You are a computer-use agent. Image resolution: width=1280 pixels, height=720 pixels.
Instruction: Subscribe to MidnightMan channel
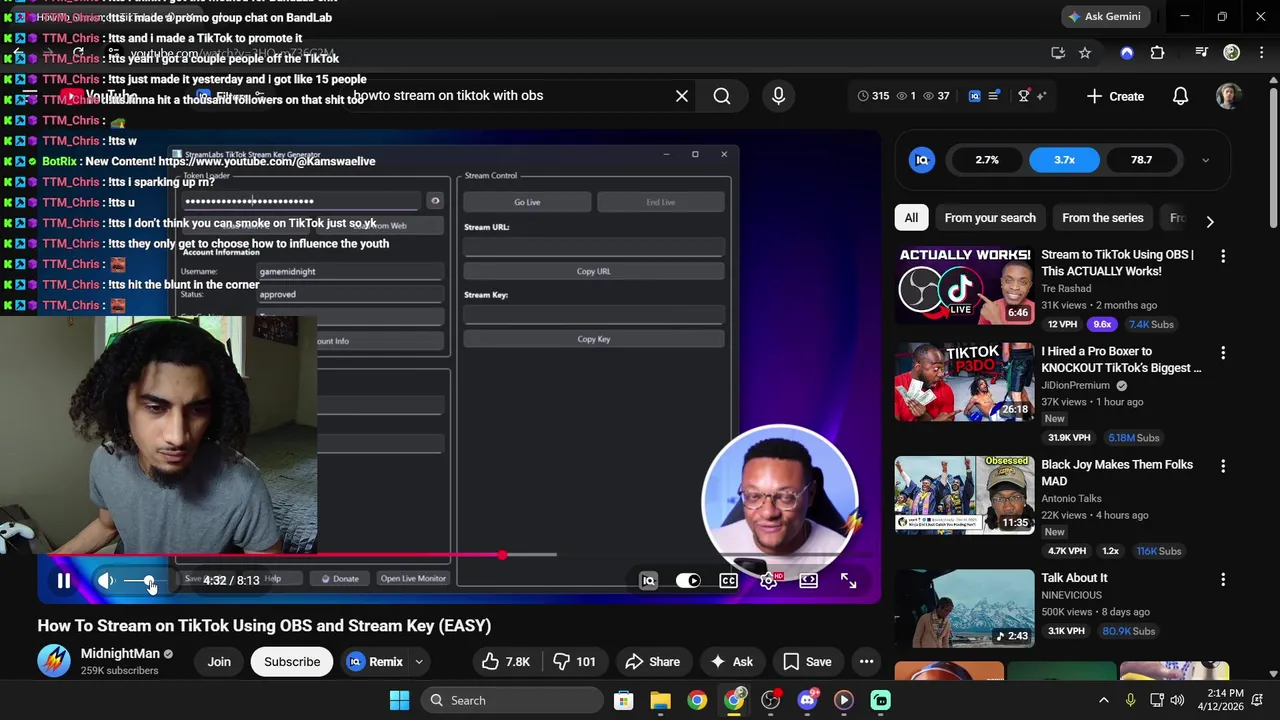tap(292, 661)
